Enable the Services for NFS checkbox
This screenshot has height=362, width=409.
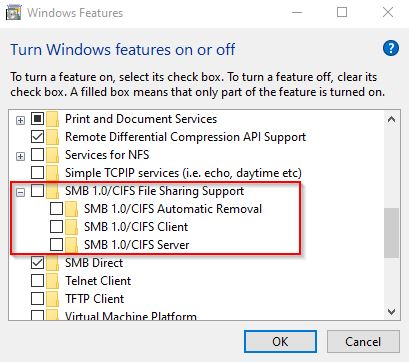pos(37,155)
